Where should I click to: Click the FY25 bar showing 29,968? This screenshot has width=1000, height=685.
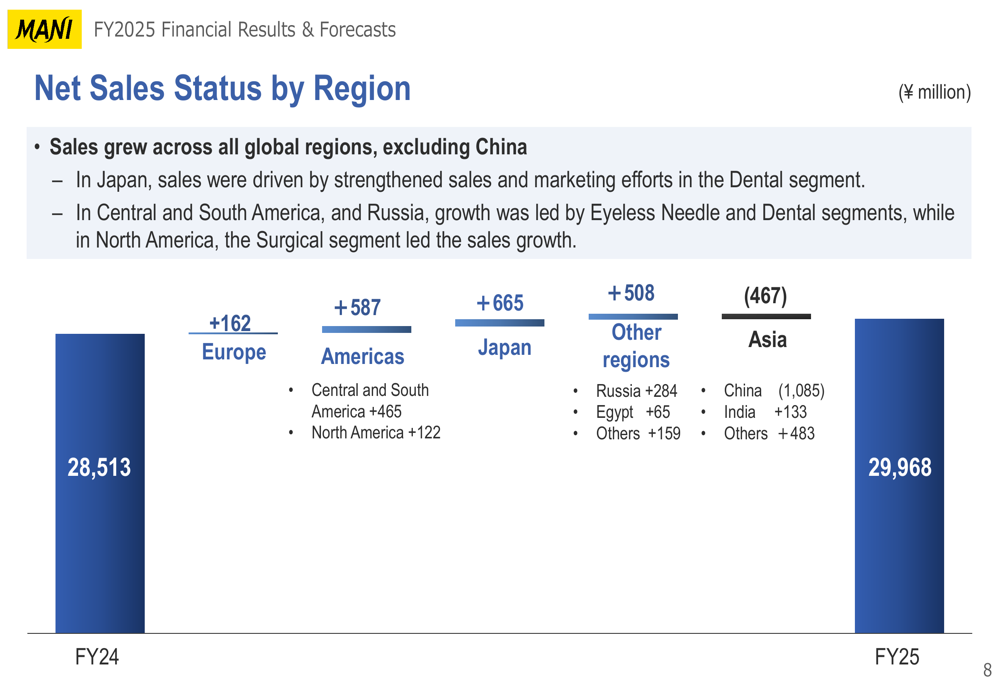tap(899, 475)
